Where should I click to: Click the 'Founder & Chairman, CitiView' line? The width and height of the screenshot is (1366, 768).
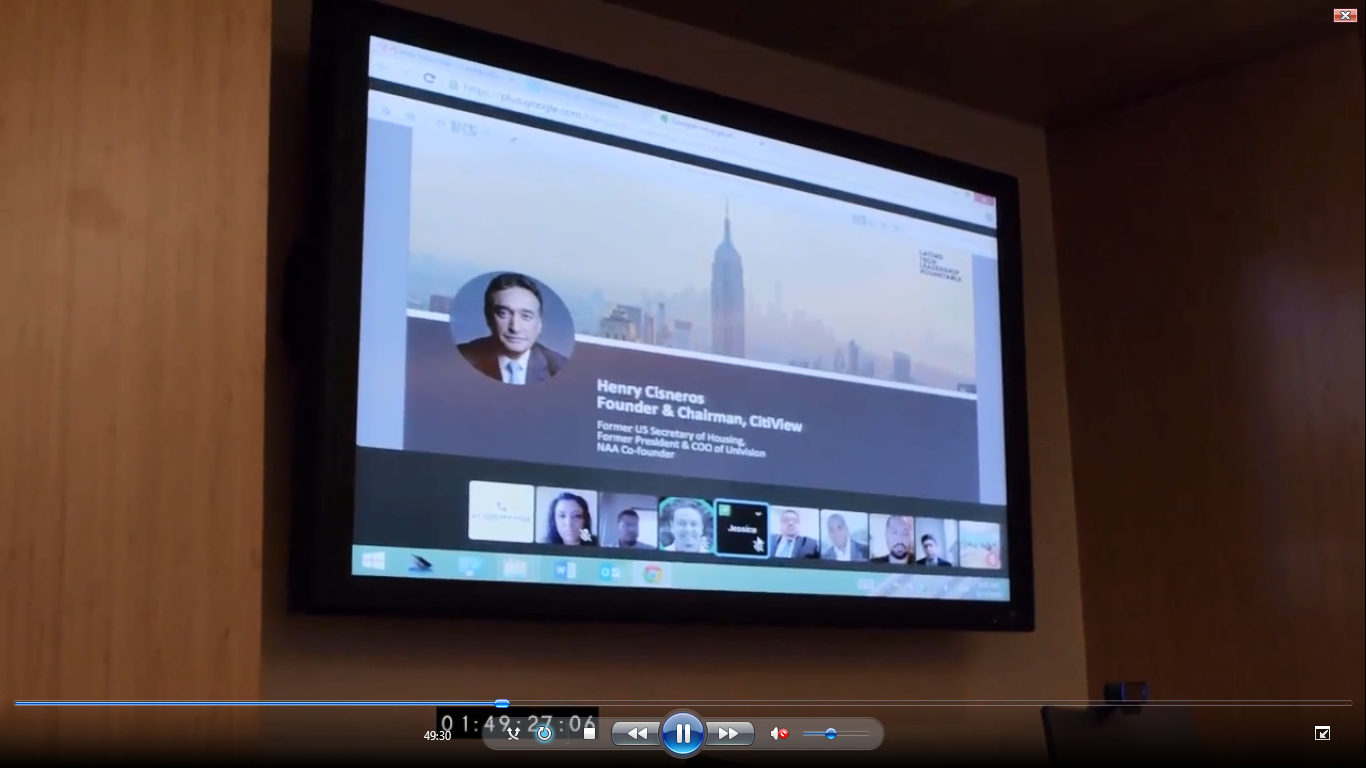pyautogui.click(x=699, y=413)
